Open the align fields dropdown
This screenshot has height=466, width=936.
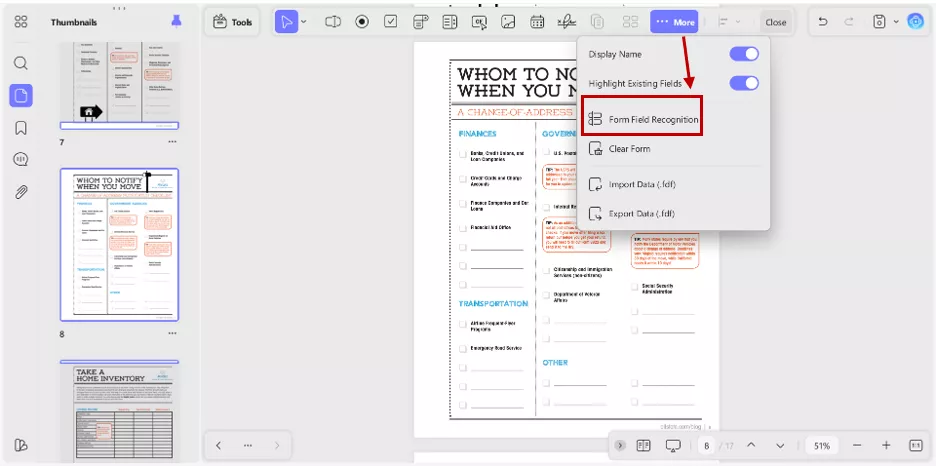pyautogui.click(x=729, y=22)
